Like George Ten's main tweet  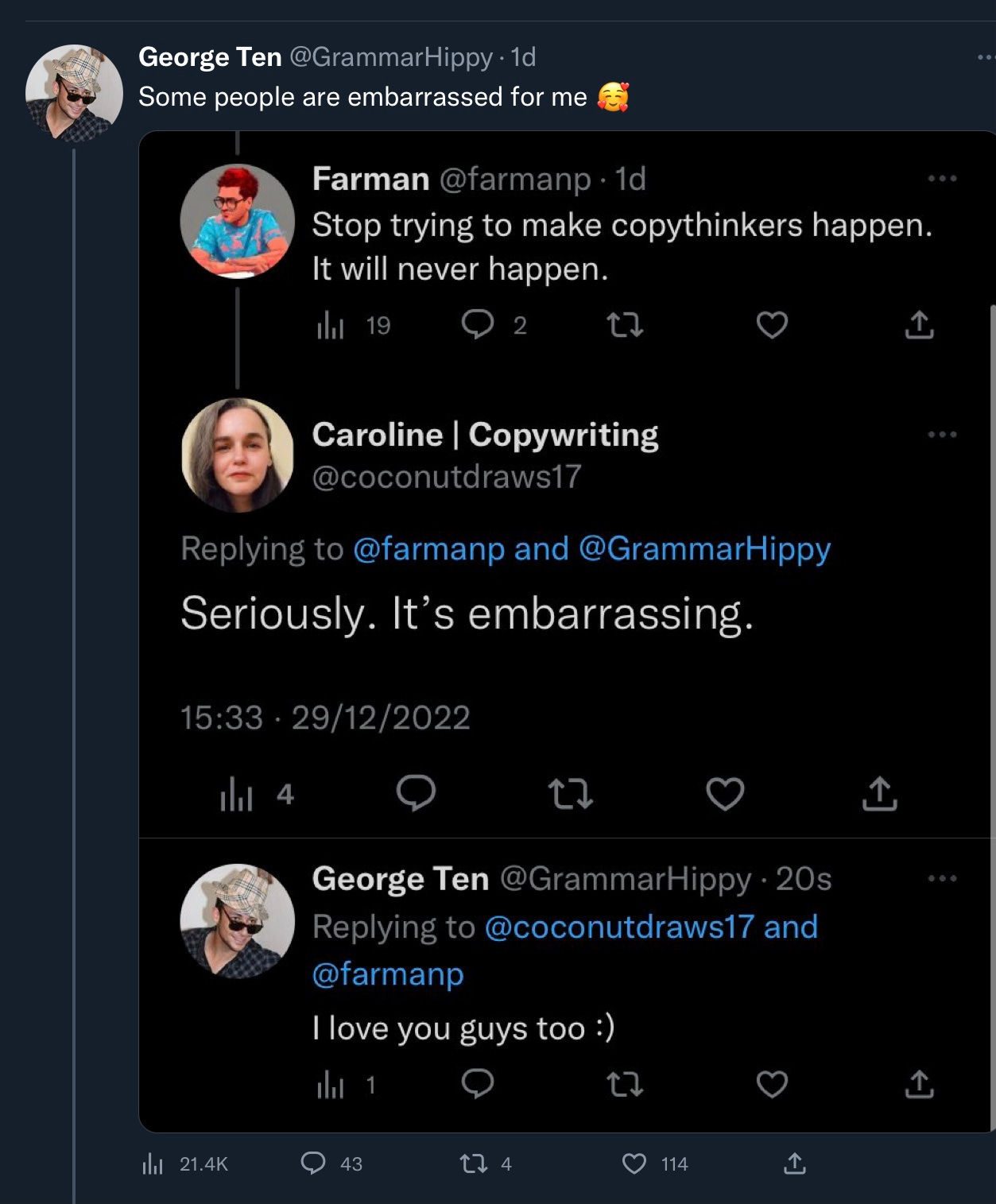point(634,1164)
